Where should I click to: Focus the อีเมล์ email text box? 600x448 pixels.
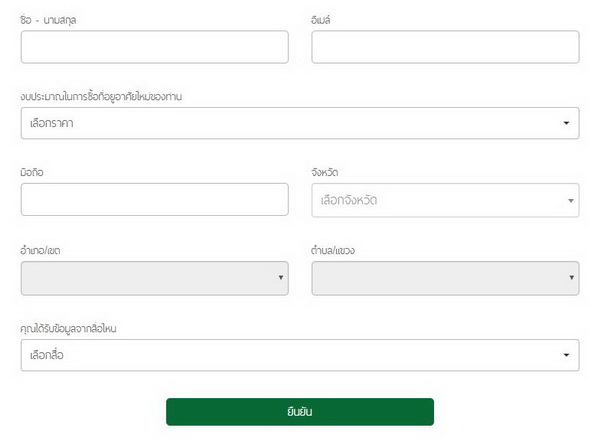point(445,47)
